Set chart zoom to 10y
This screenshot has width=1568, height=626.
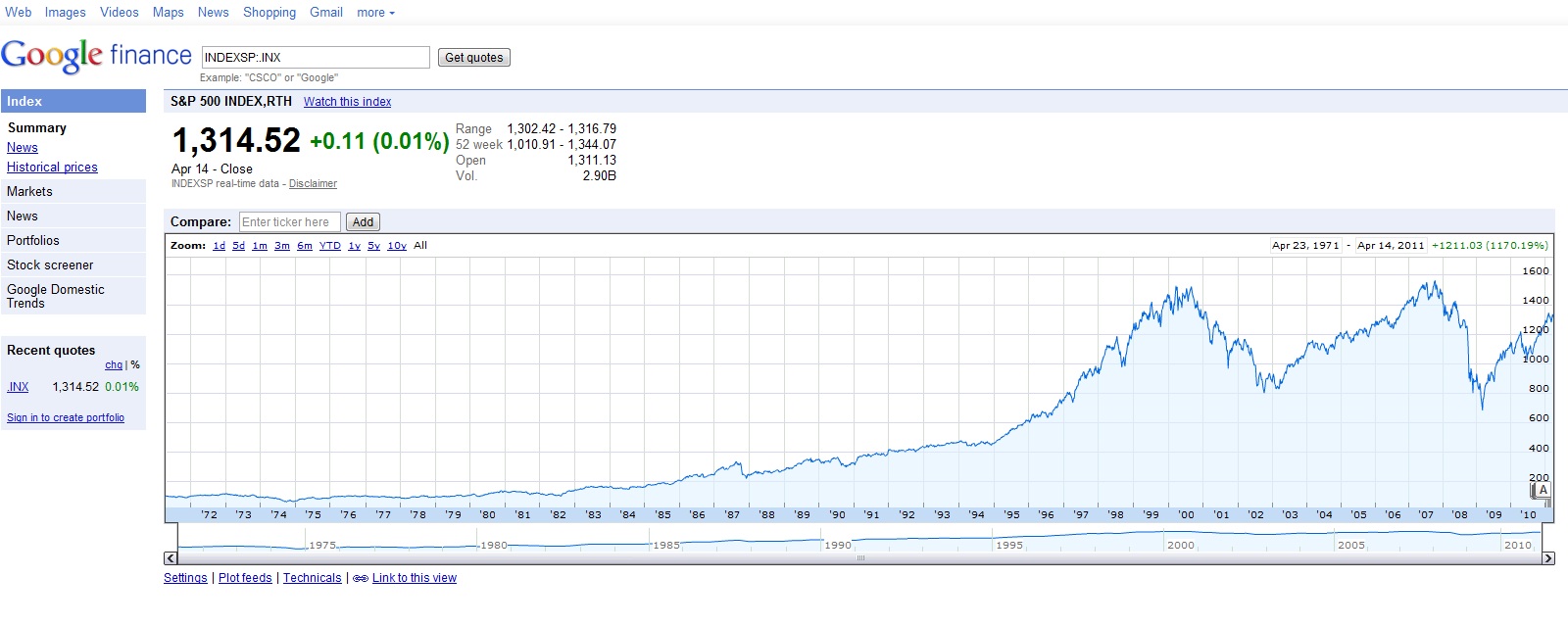pos(397,246)
